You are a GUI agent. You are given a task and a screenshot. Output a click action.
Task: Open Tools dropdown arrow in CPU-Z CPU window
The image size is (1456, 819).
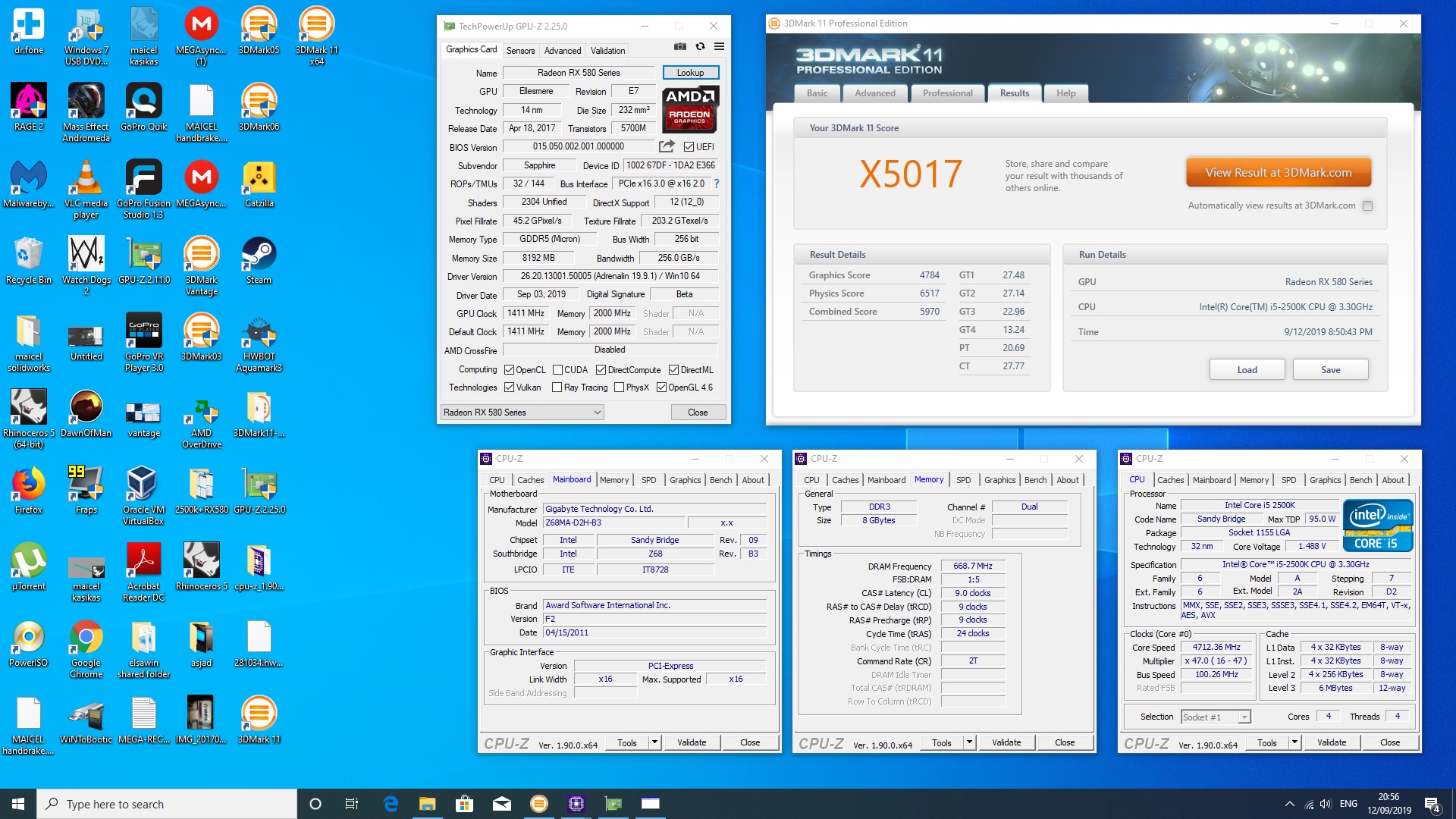tap(1294, 742)
